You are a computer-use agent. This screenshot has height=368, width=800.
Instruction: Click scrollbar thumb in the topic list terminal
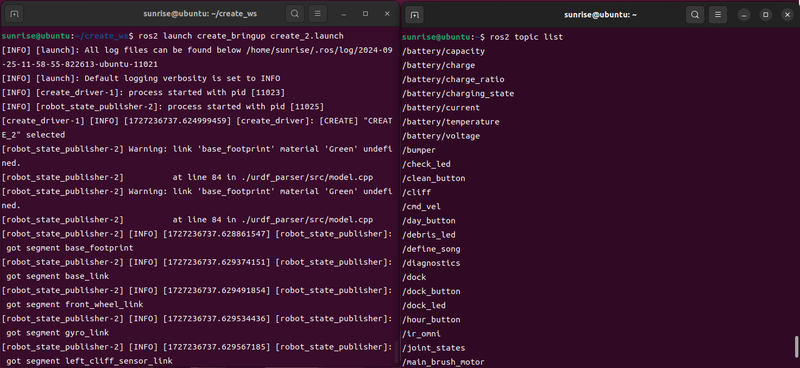[796, 346]
